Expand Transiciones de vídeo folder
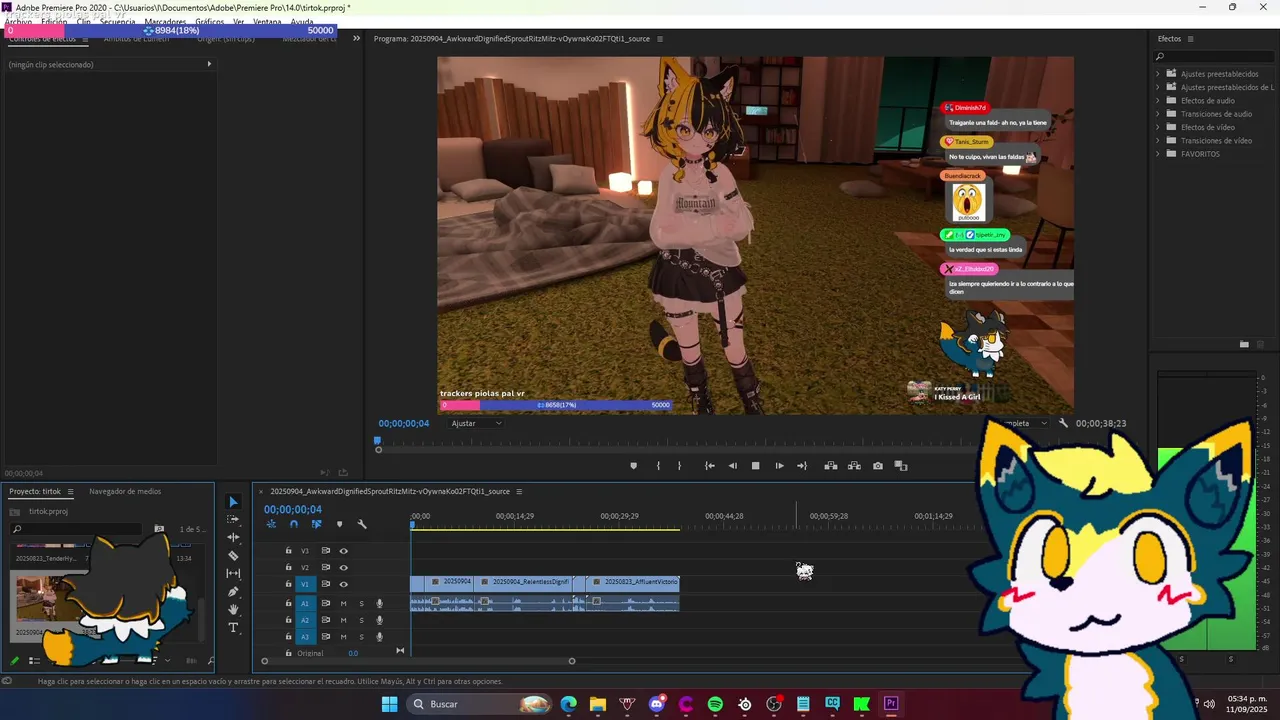The image size is (1280, 720). [1158, 141]
